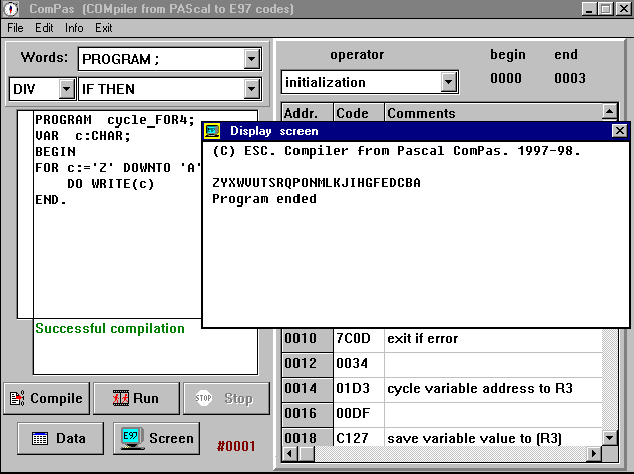Show the E97 Screen display

[x=156, y=438]
